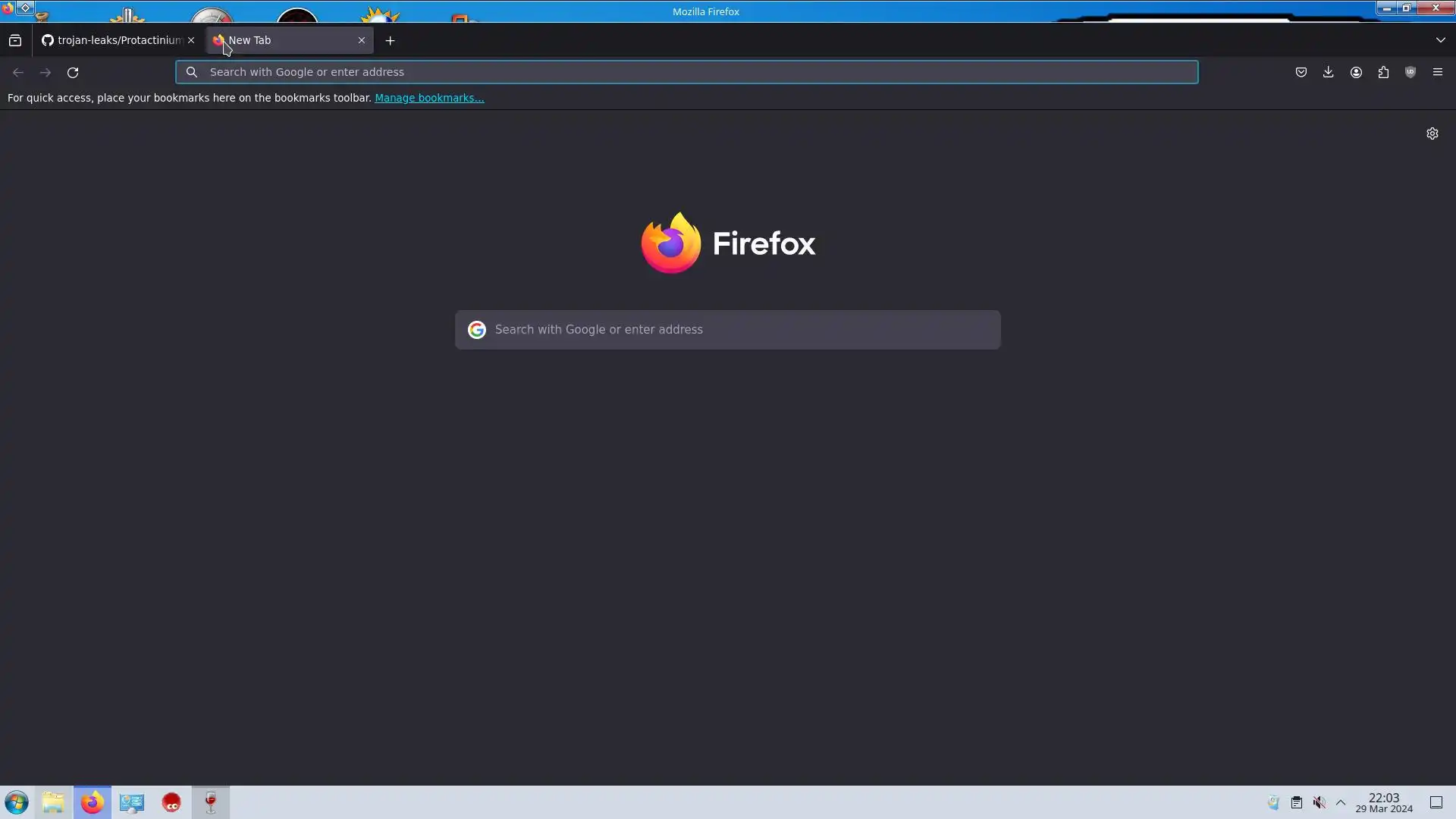Open the recent browsing Firefox View icon
Image resolution: width=1456 pixels, height=819 pixels.
pyautogui.click(x=15, y=40)
